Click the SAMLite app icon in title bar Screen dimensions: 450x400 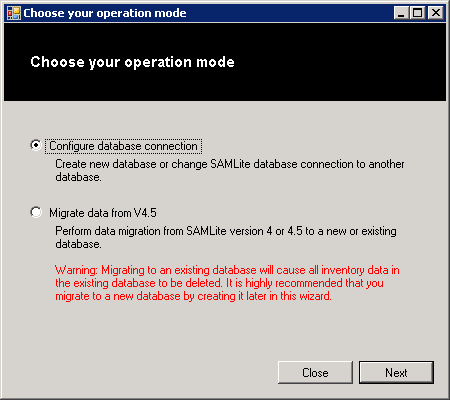point(14,13)
